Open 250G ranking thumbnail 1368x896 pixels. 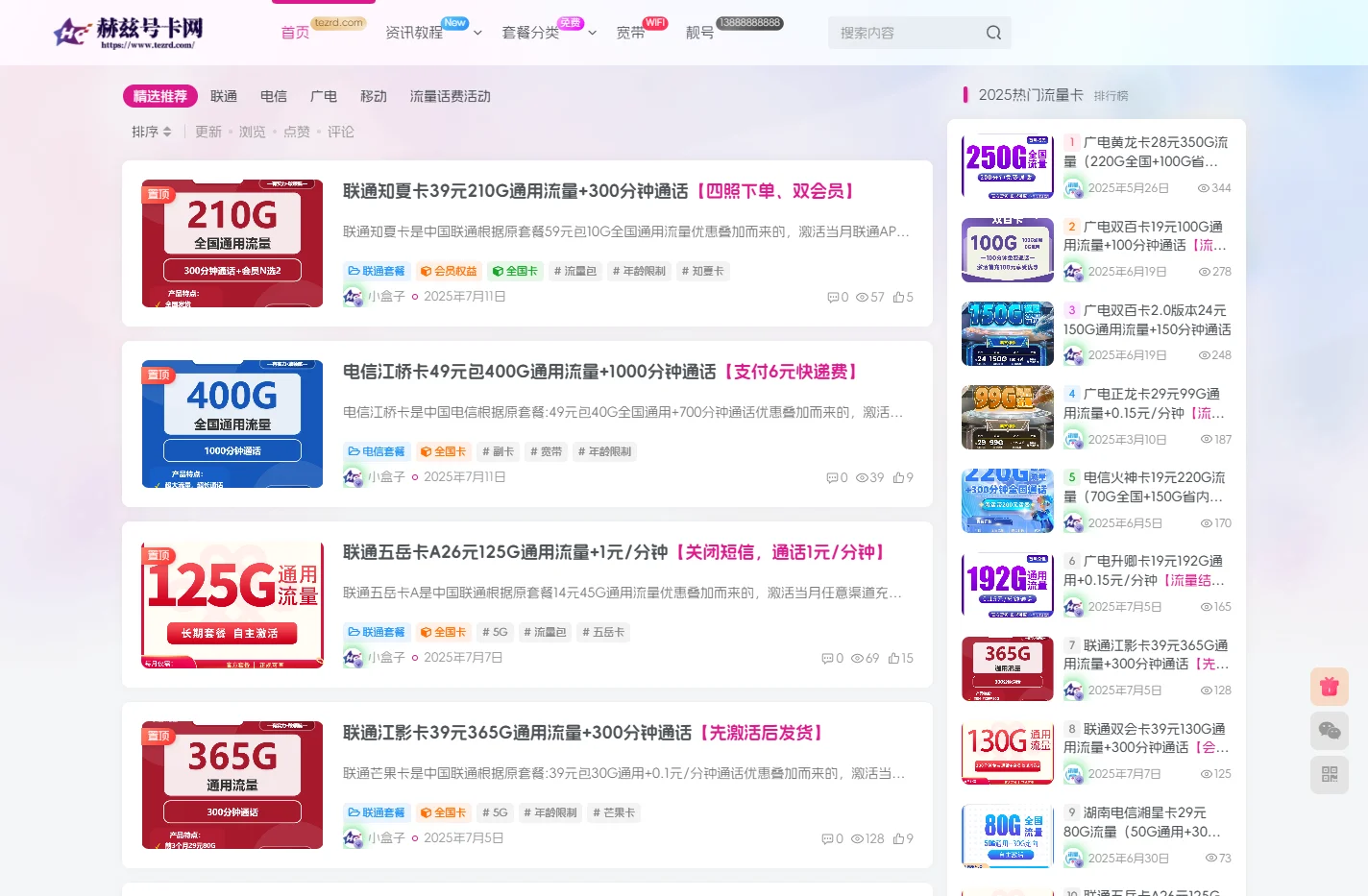1008,166
